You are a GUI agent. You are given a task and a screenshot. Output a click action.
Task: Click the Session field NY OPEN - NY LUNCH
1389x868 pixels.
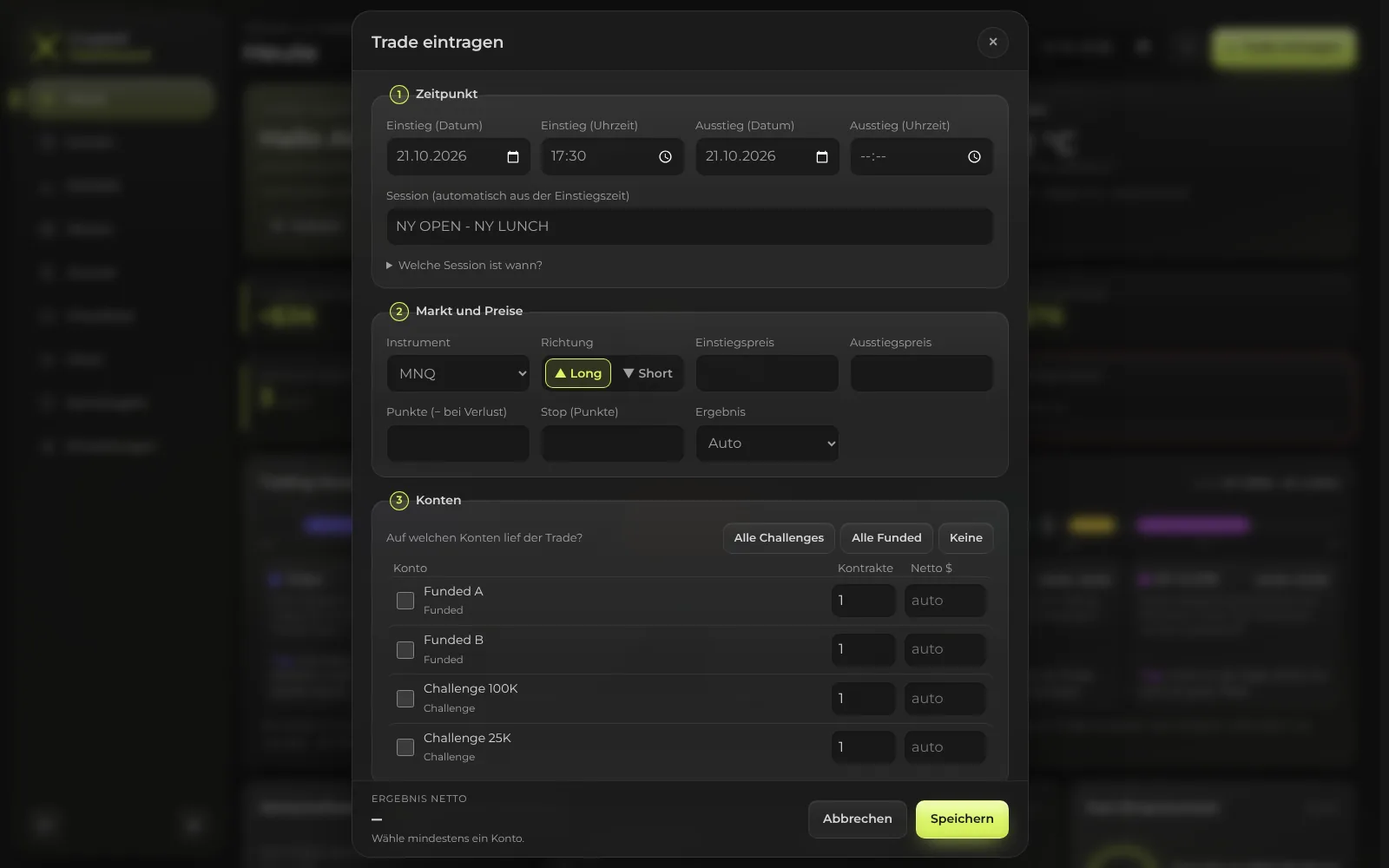click(690, 227)
